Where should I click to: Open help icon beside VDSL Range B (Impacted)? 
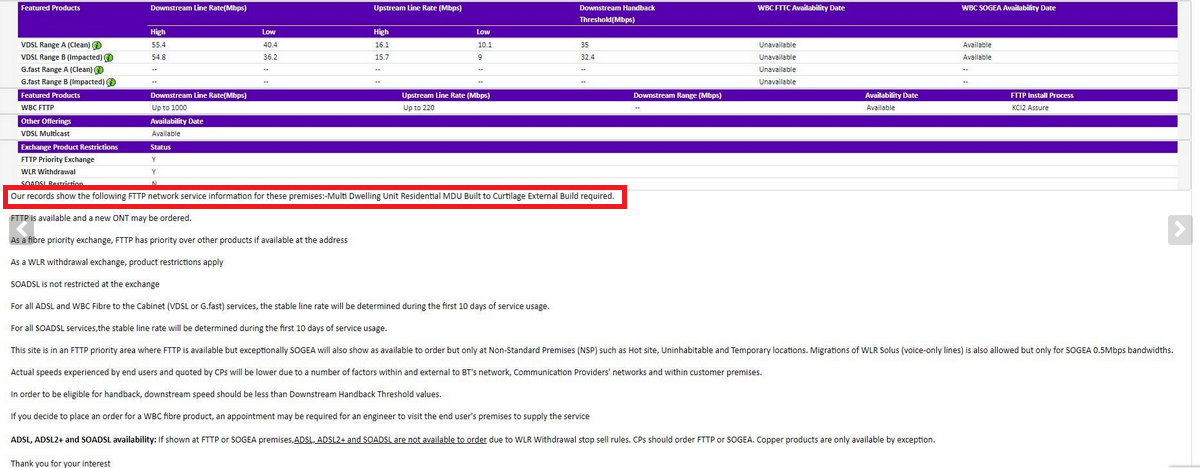pyautogui.click(x=108, y=57)
